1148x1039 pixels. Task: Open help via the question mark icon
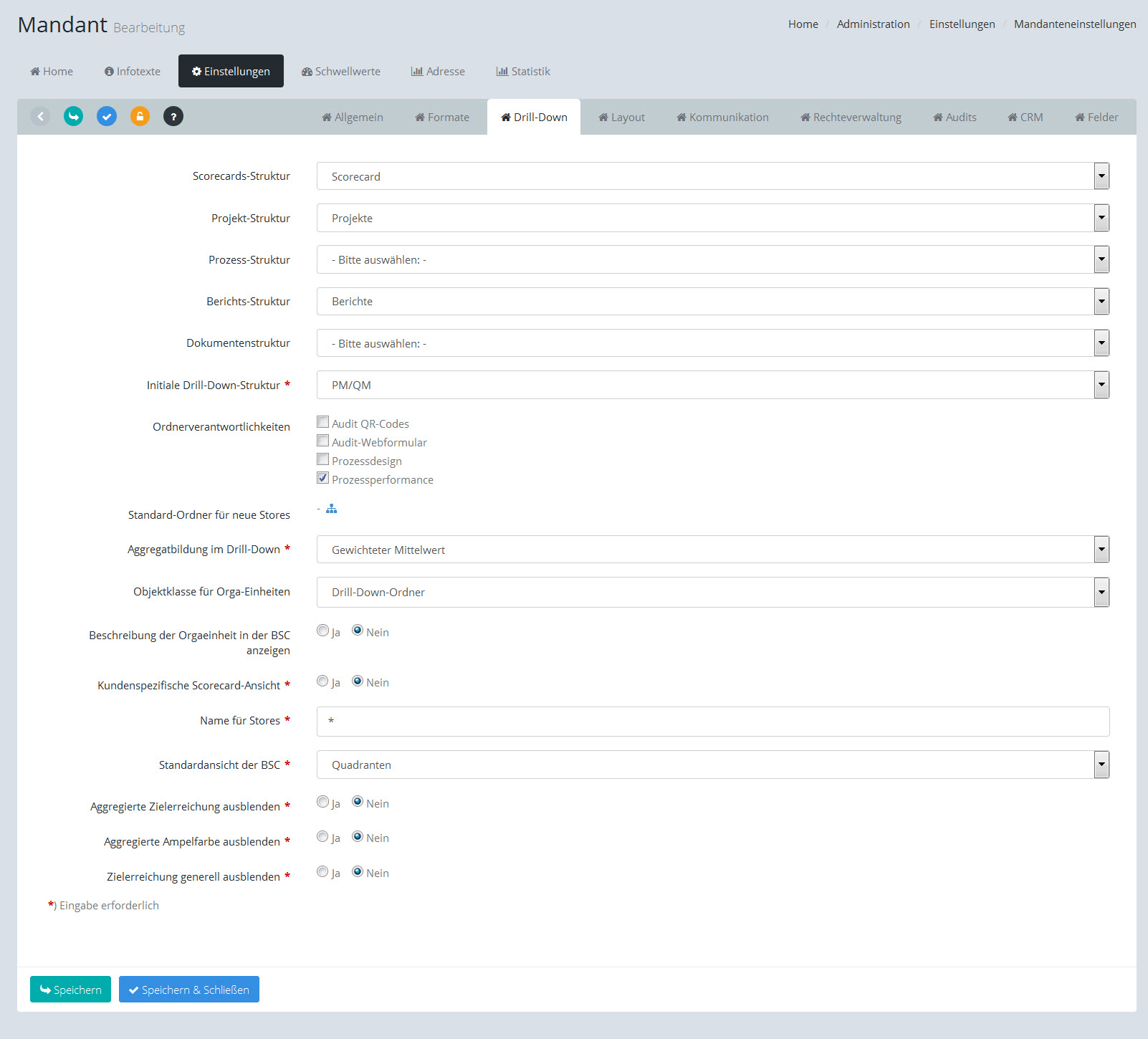tap(173, 116)
